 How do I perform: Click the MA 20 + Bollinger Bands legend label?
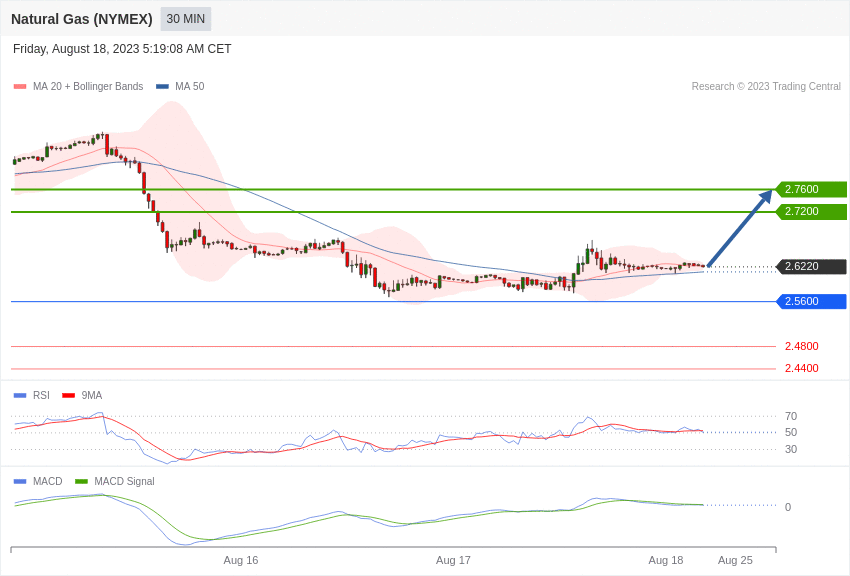pos(88,86)
